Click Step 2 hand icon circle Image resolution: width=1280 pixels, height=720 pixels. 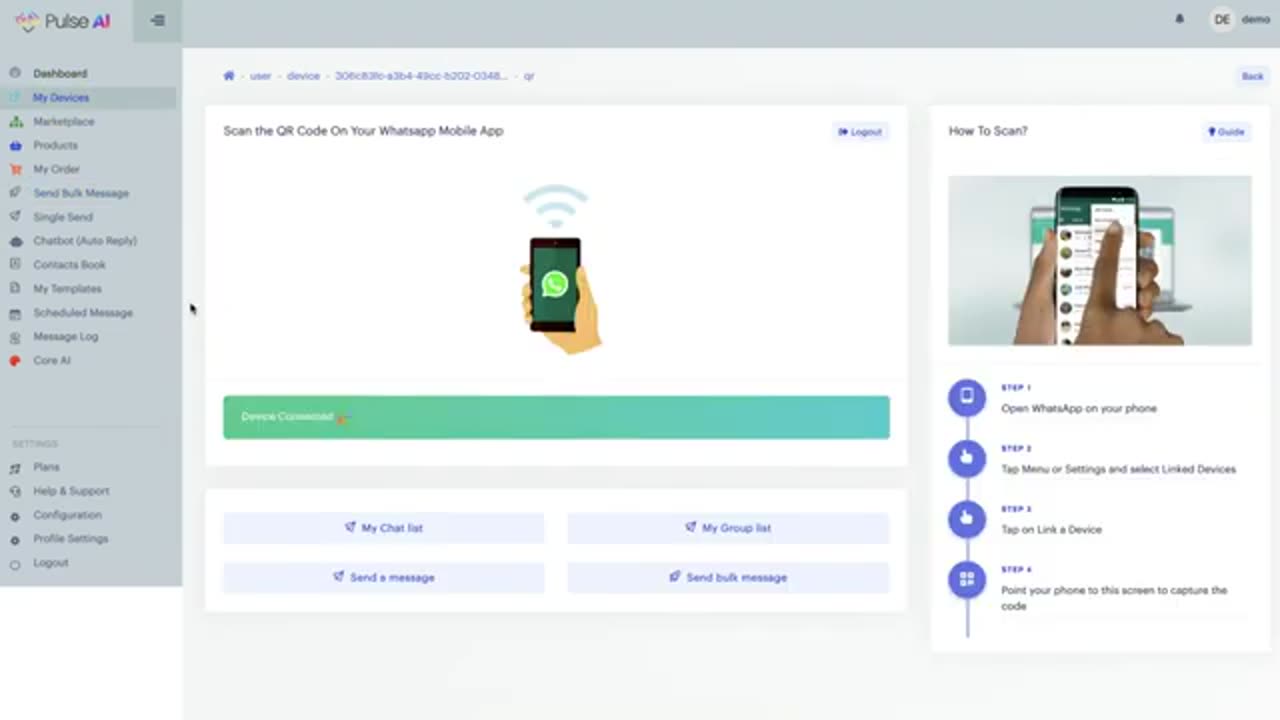[x=967, y=458]
